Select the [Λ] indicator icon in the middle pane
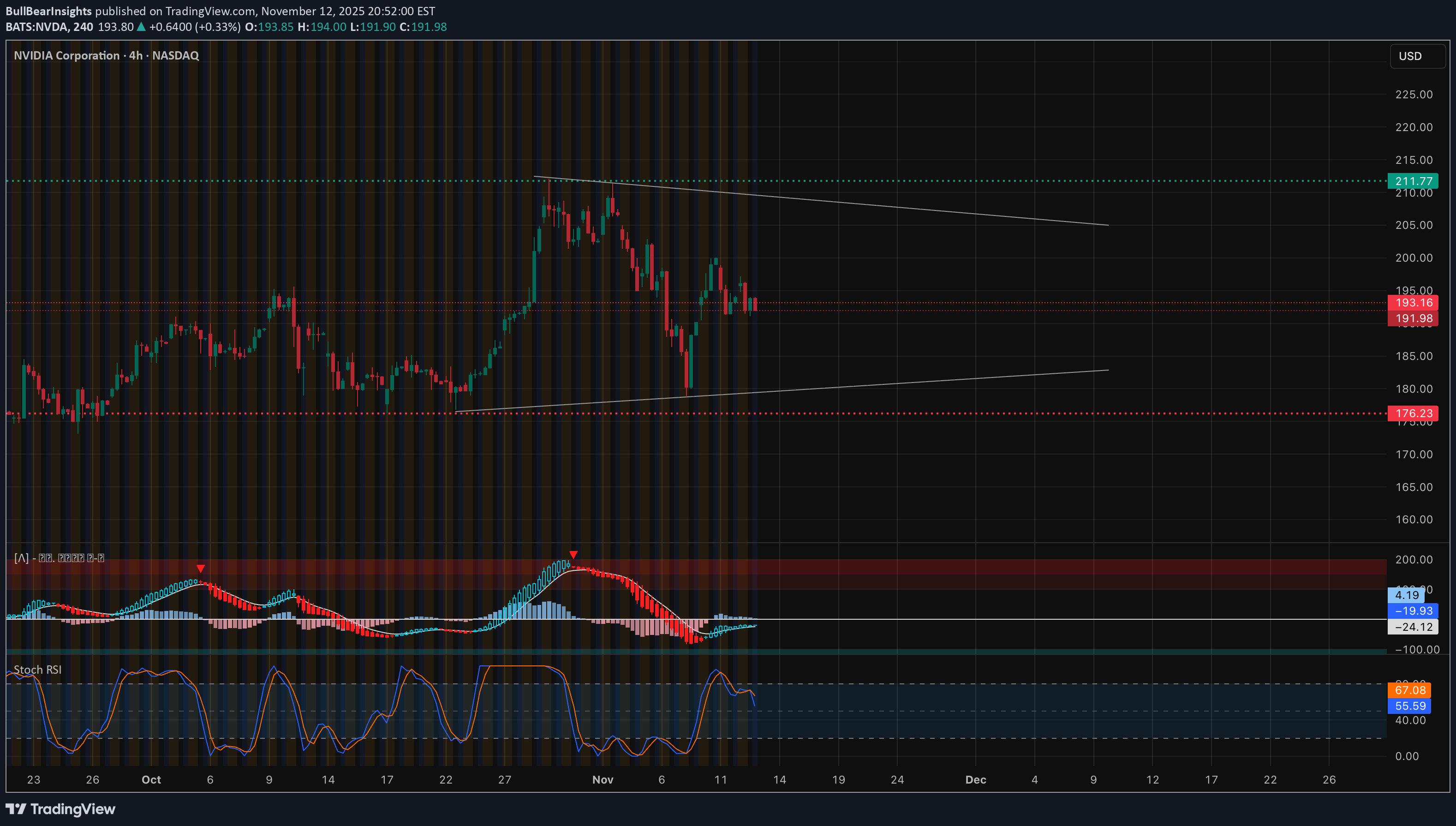 coord(20,557)
